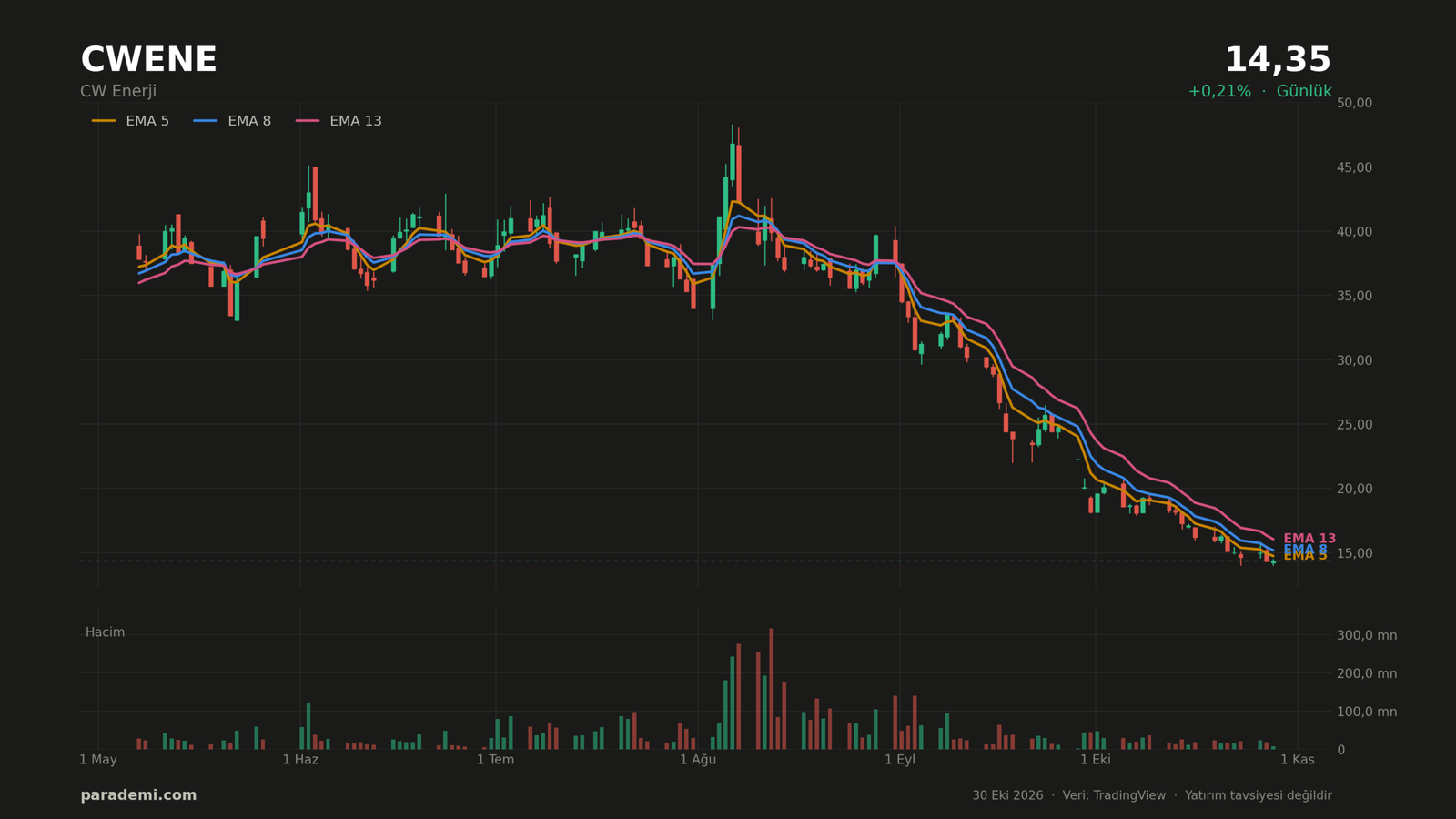
Task: Click the Yatırım tavsiyesi değildir disclaimer
Action: (x=1259, y=795)
